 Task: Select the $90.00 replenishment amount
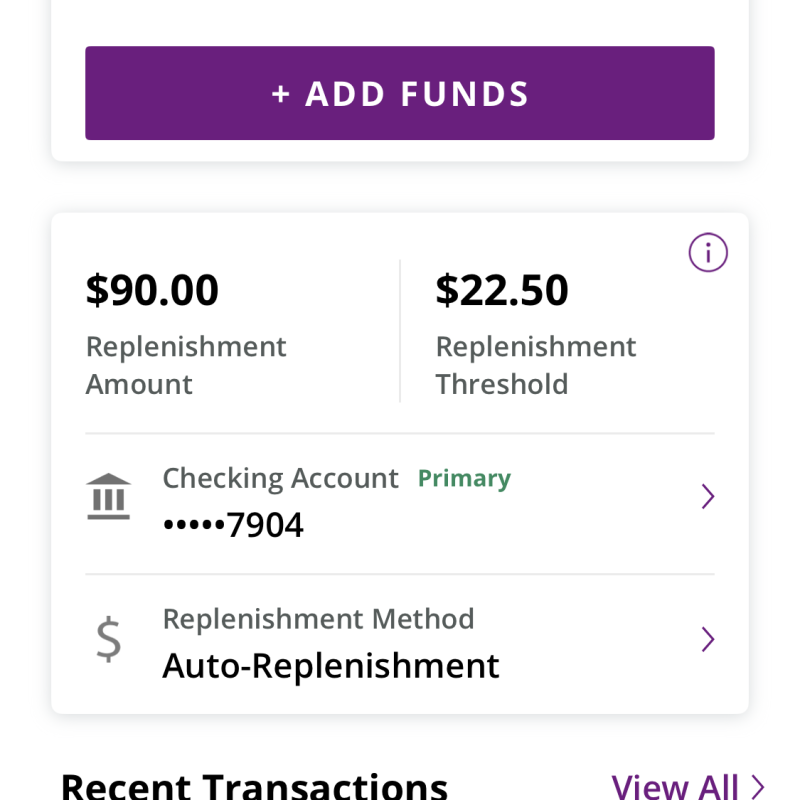coord(152,290)
